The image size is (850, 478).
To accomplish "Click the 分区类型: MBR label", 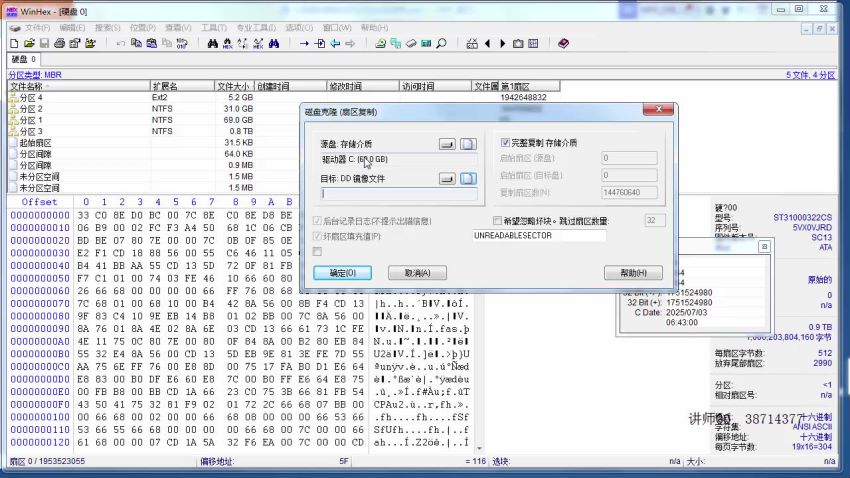I will [x=35, y=75].
